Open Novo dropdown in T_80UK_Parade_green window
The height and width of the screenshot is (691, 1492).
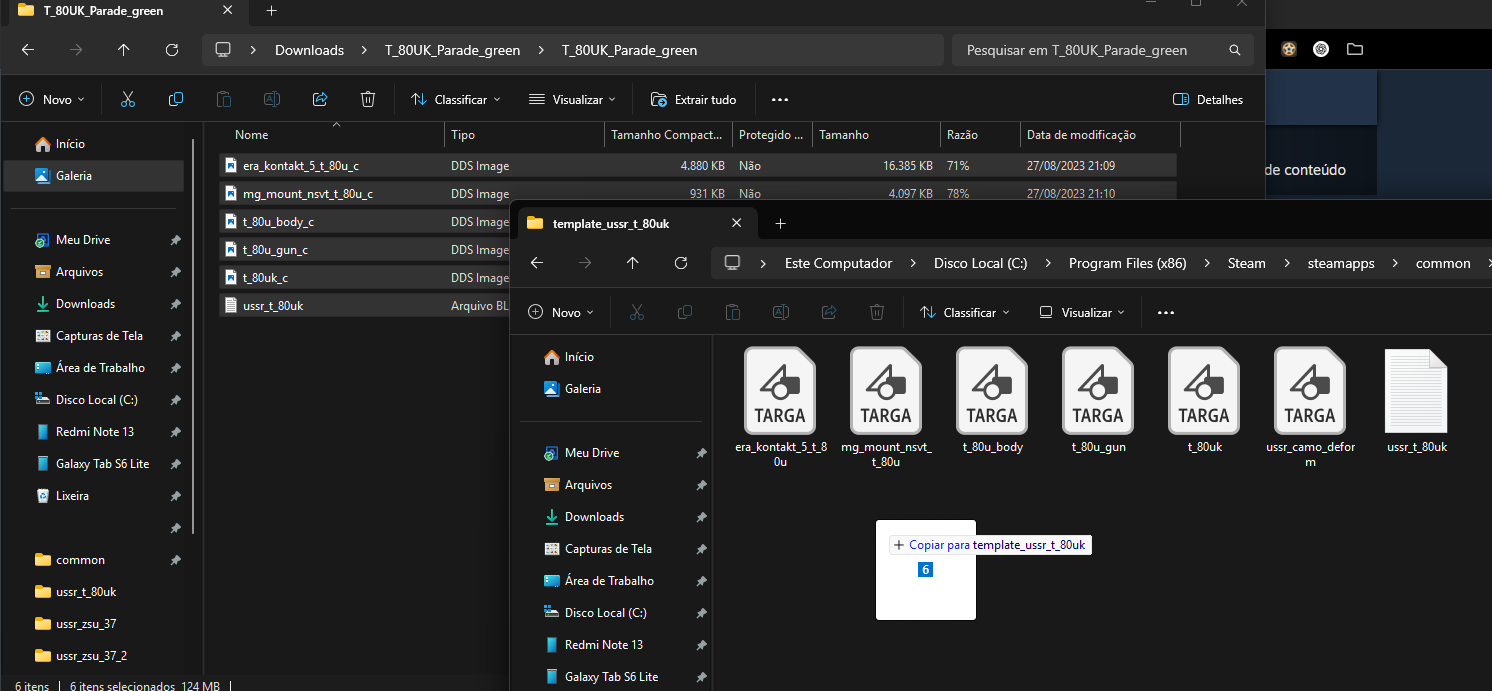tap(52, 99)
